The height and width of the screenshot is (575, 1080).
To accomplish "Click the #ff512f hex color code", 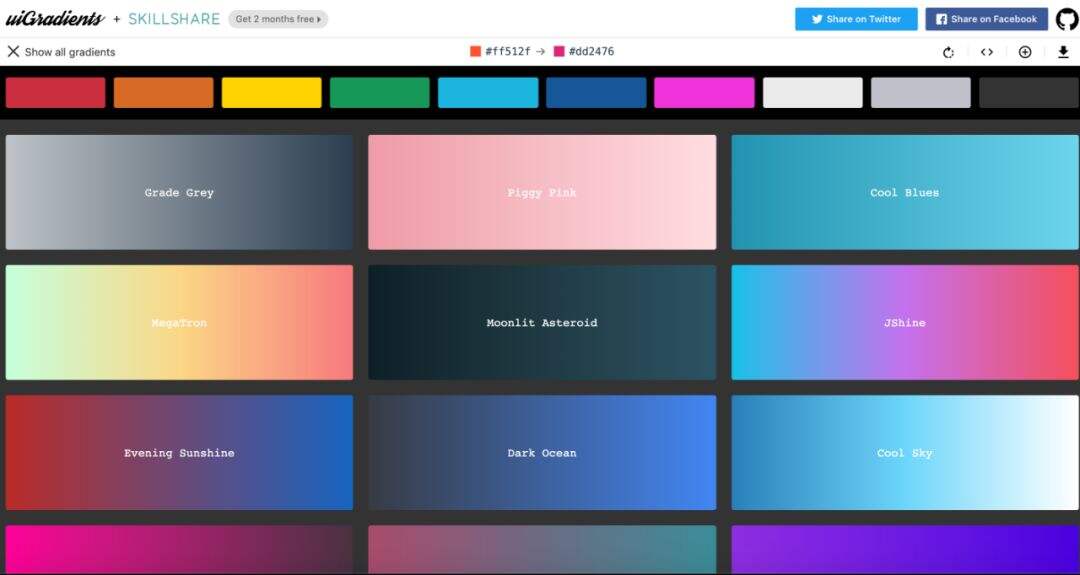I will 508,52.
